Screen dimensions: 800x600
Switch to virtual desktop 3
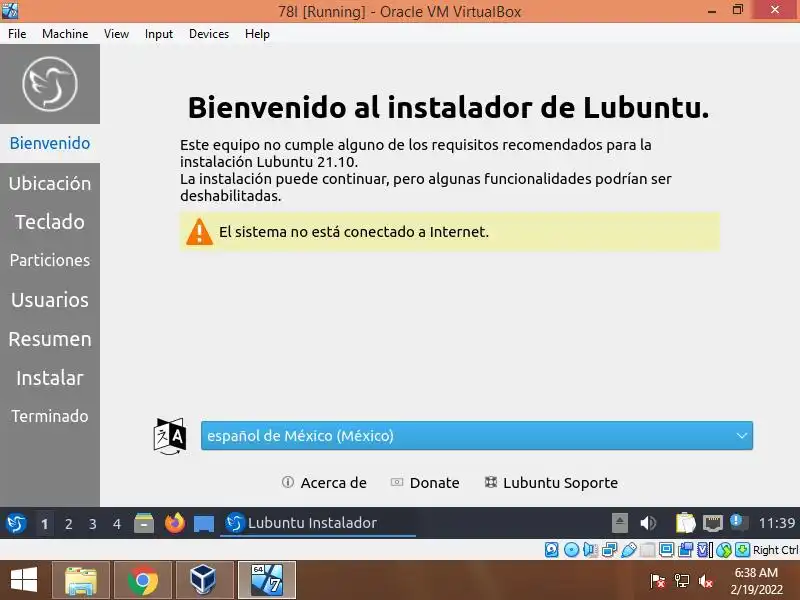pos(92,524)
